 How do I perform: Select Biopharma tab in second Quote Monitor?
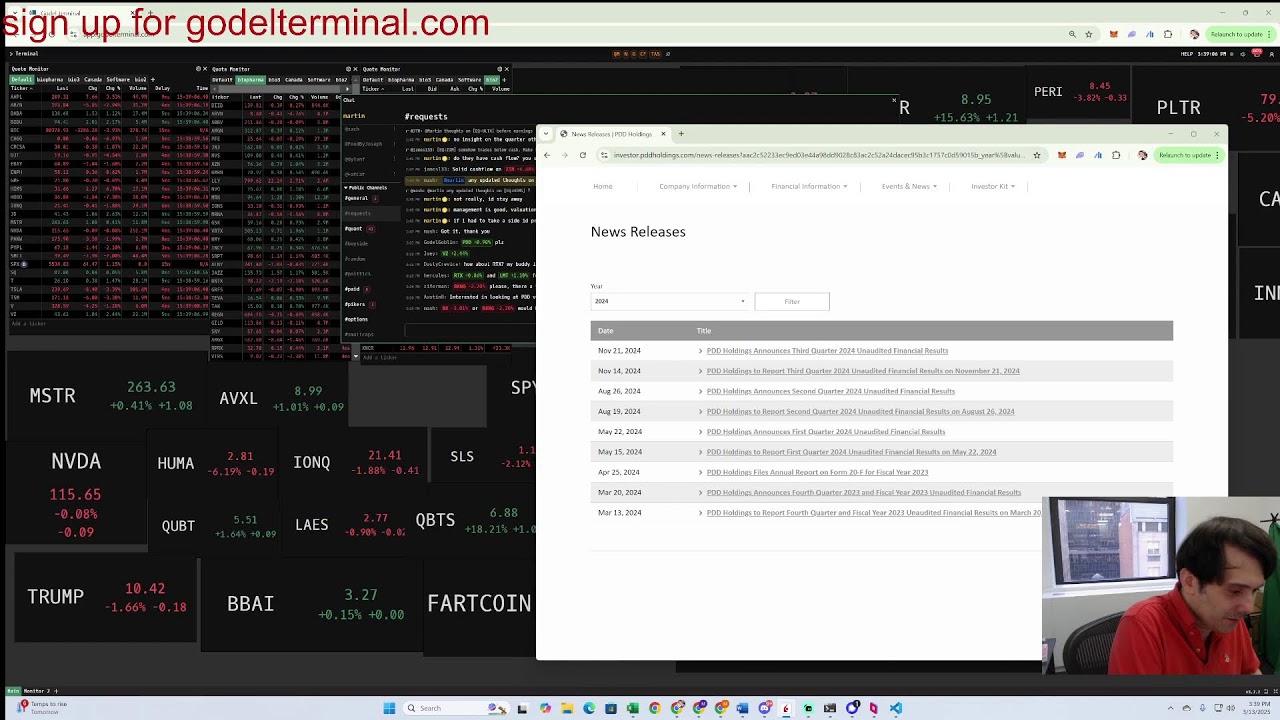[250, 79]
